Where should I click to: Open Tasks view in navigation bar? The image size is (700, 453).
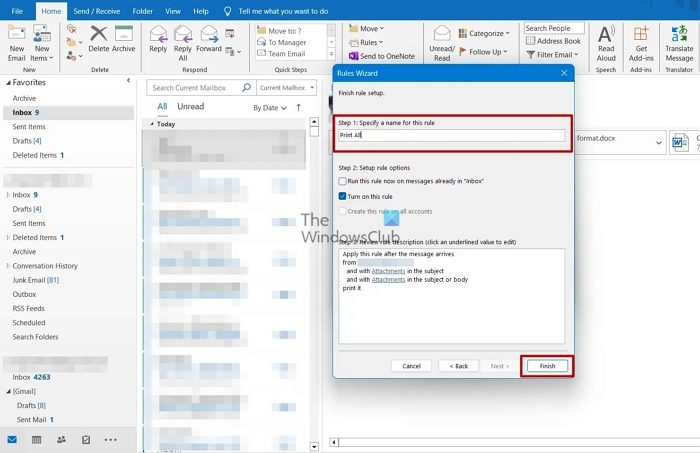click(86, 440)
